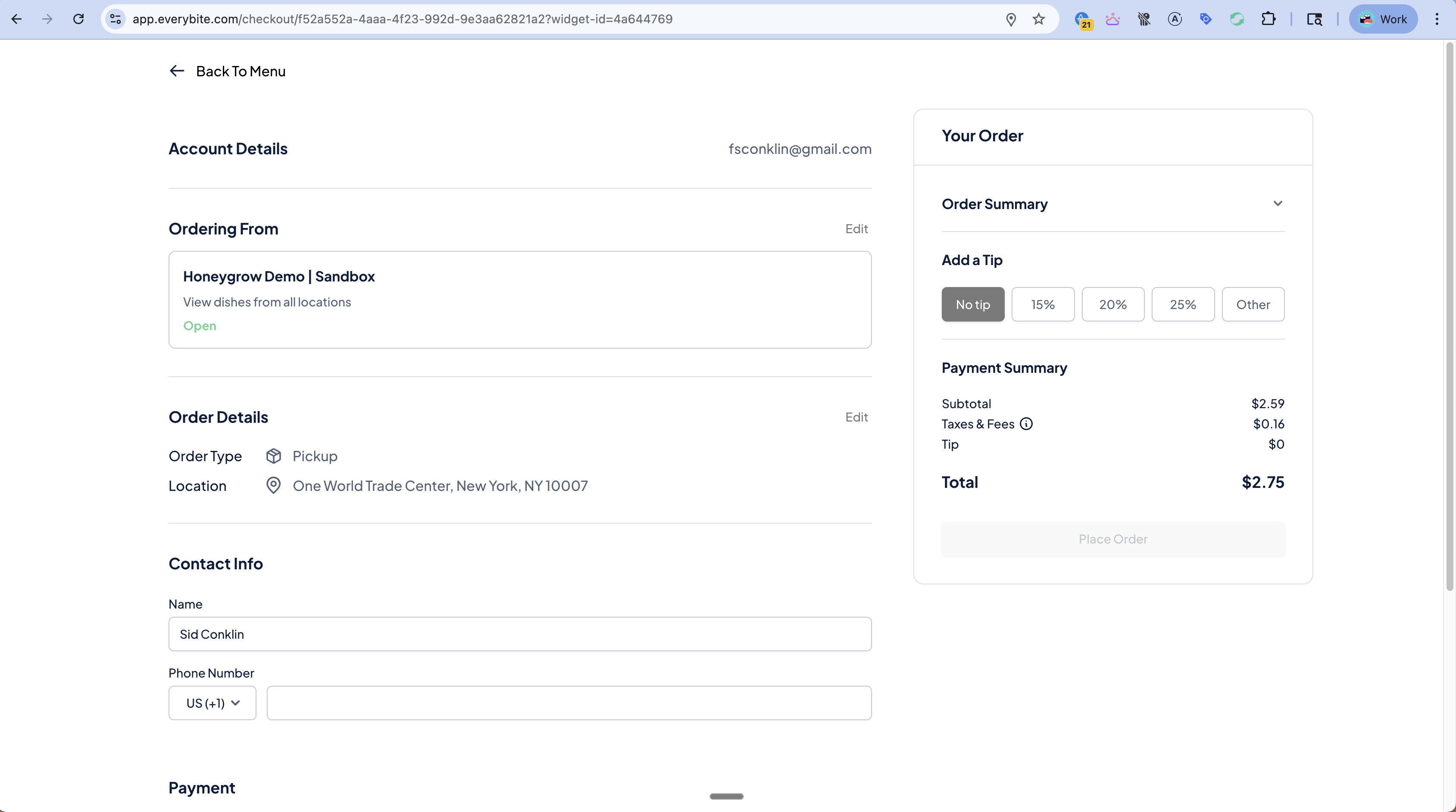Image resolution: width=1456 pixels, height=812 pixels.
Task: Open the browser extensions puzzle icon
Action: [x=1268, y=19]
